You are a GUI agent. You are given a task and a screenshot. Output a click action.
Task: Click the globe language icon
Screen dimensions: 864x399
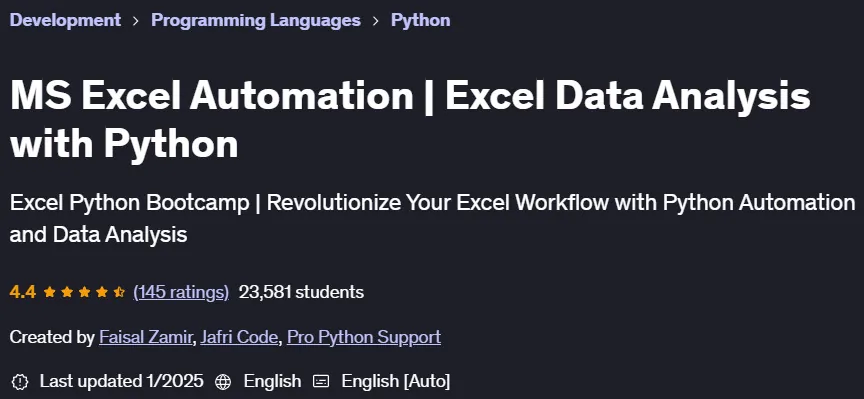(223, 381)
